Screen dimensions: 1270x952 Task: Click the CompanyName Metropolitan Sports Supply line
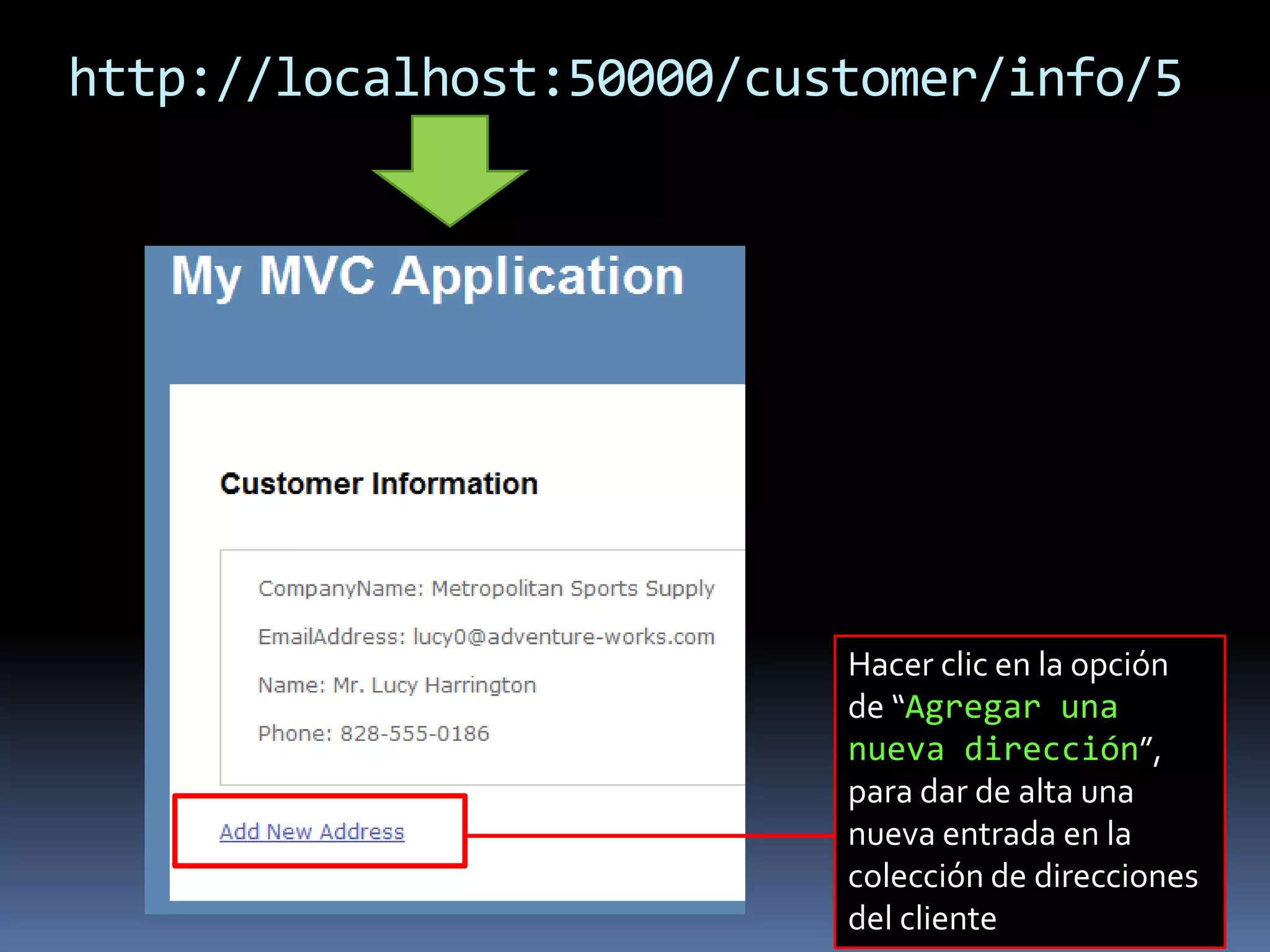coord(486,588)
